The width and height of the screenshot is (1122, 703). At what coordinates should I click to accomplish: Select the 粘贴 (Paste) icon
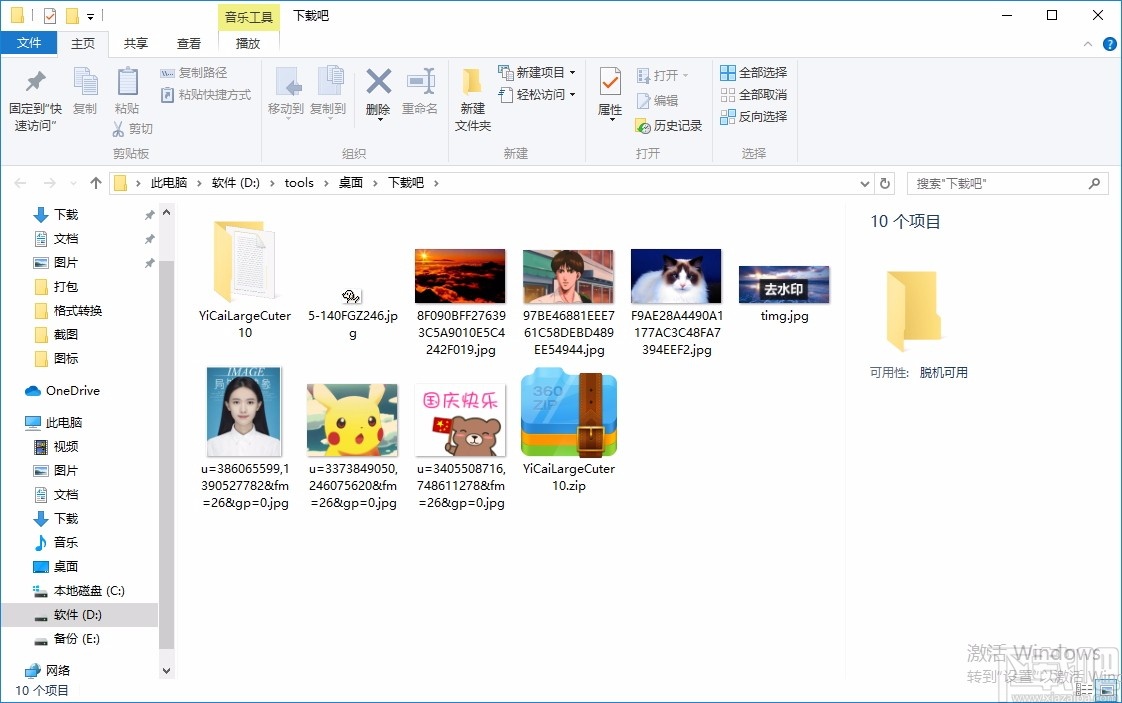tap(127, 93)
